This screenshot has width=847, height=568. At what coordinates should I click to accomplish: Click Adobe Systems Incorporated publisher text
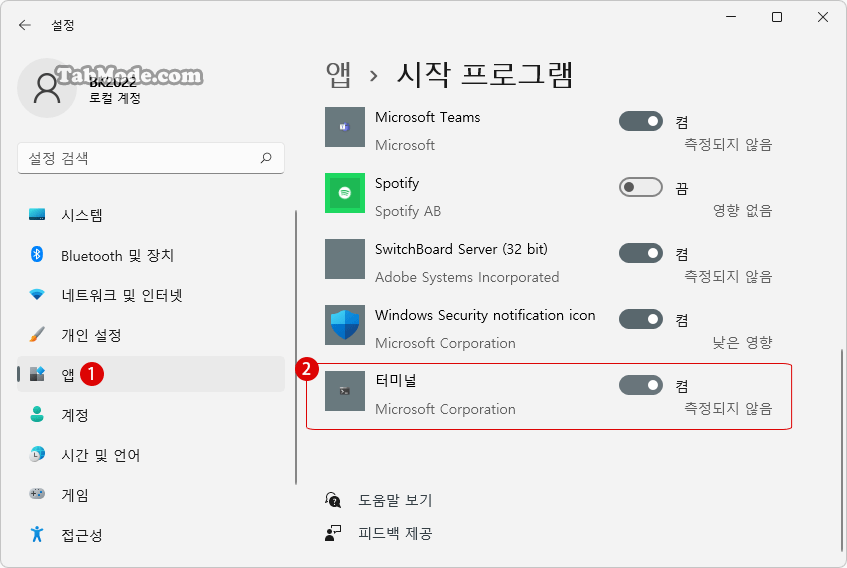tap(467, 277)
